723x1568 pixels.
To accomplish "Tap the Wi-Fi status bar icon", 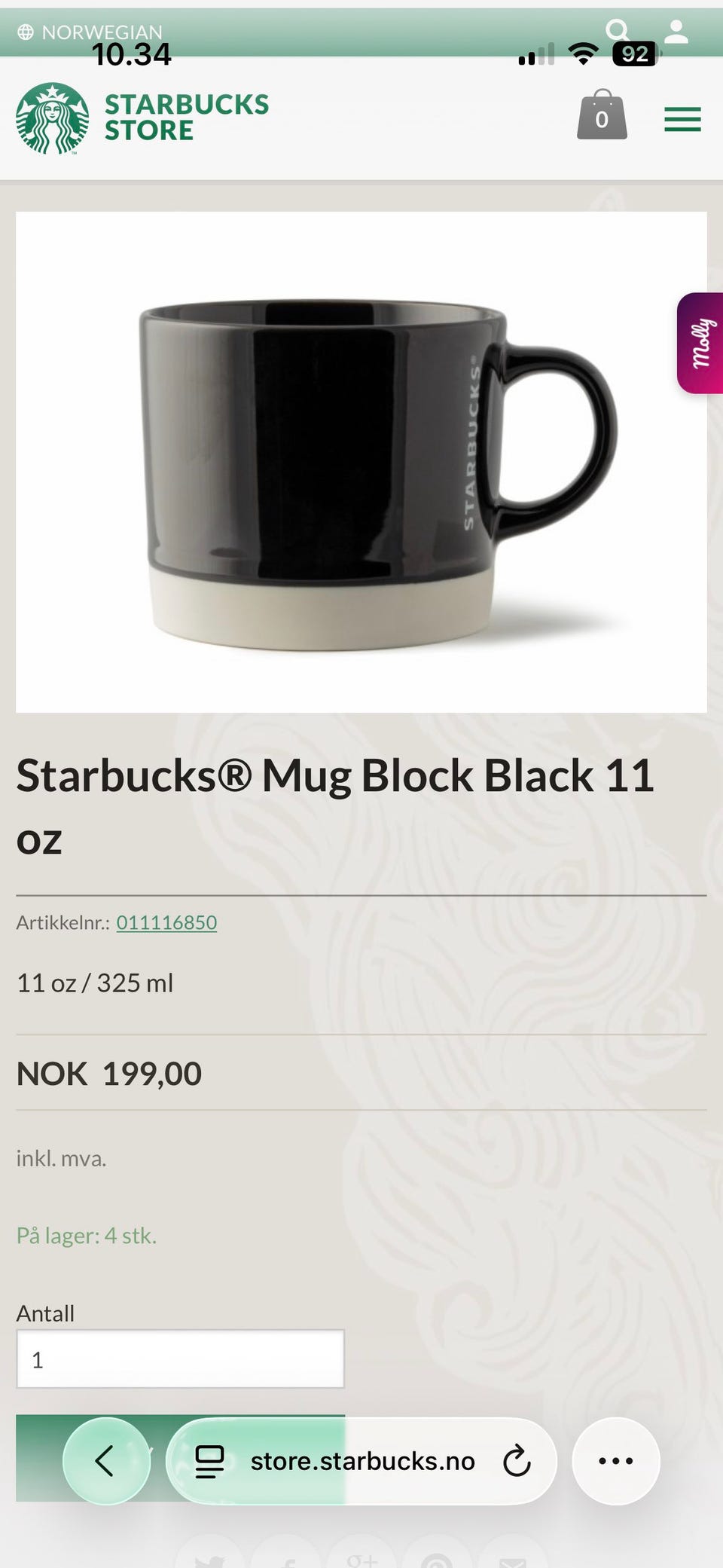I will (582, 54).
